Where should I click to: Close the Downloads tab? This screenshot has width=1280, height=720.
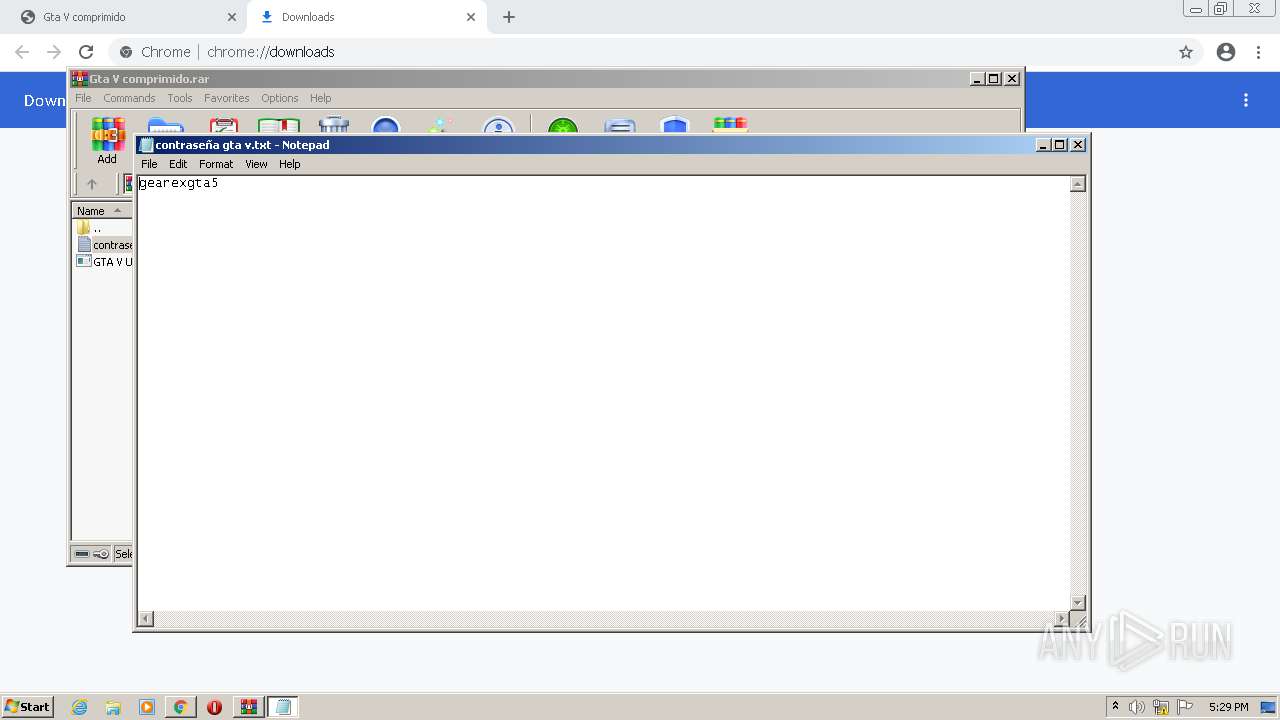pyautogui.click(x=470, y=17)
